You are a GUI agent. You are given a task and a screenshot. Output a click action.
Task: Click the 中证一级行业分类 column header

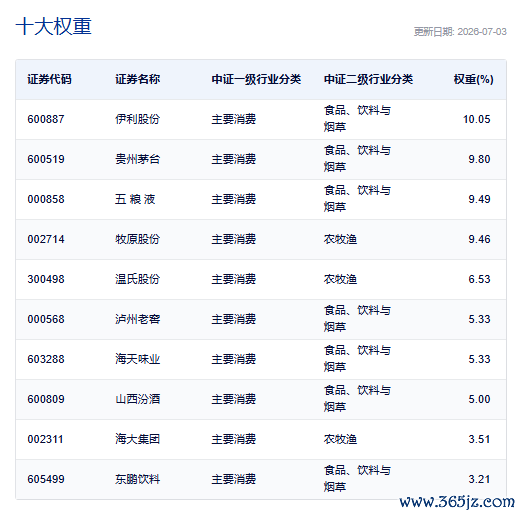256,79
